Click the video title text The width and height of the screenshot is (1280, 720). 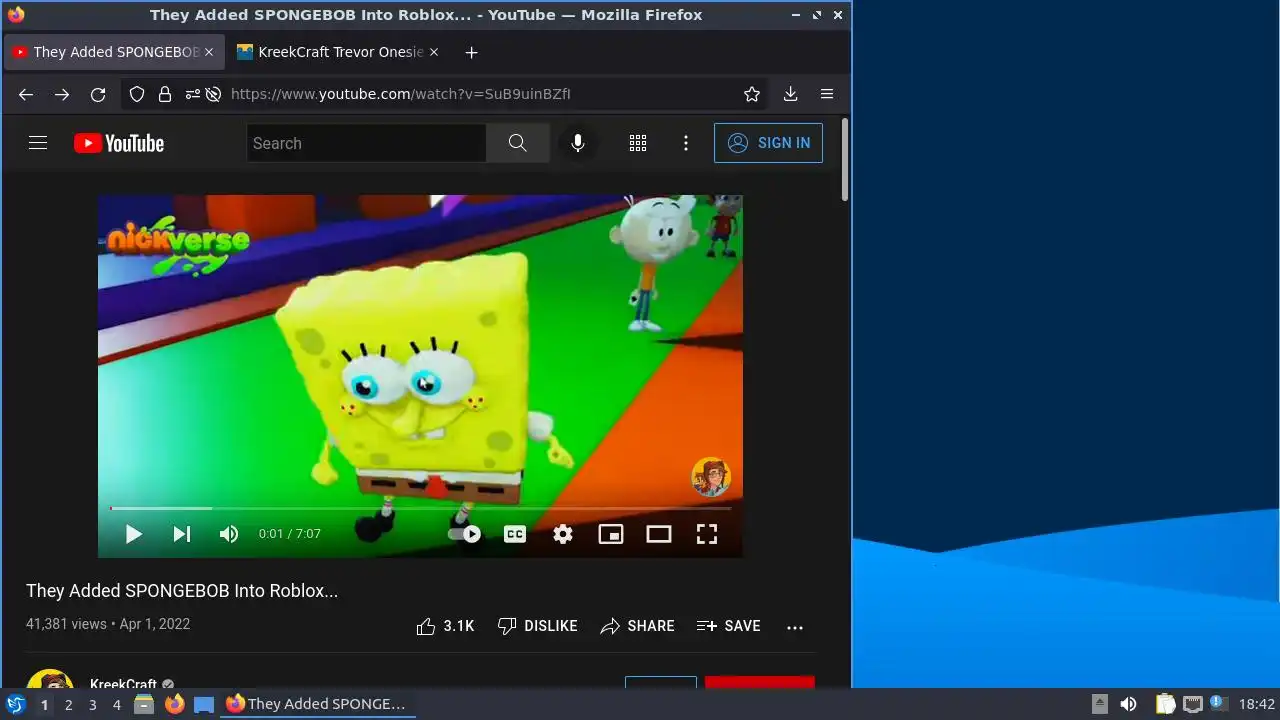pyautogui.click(x=182, y=591)
